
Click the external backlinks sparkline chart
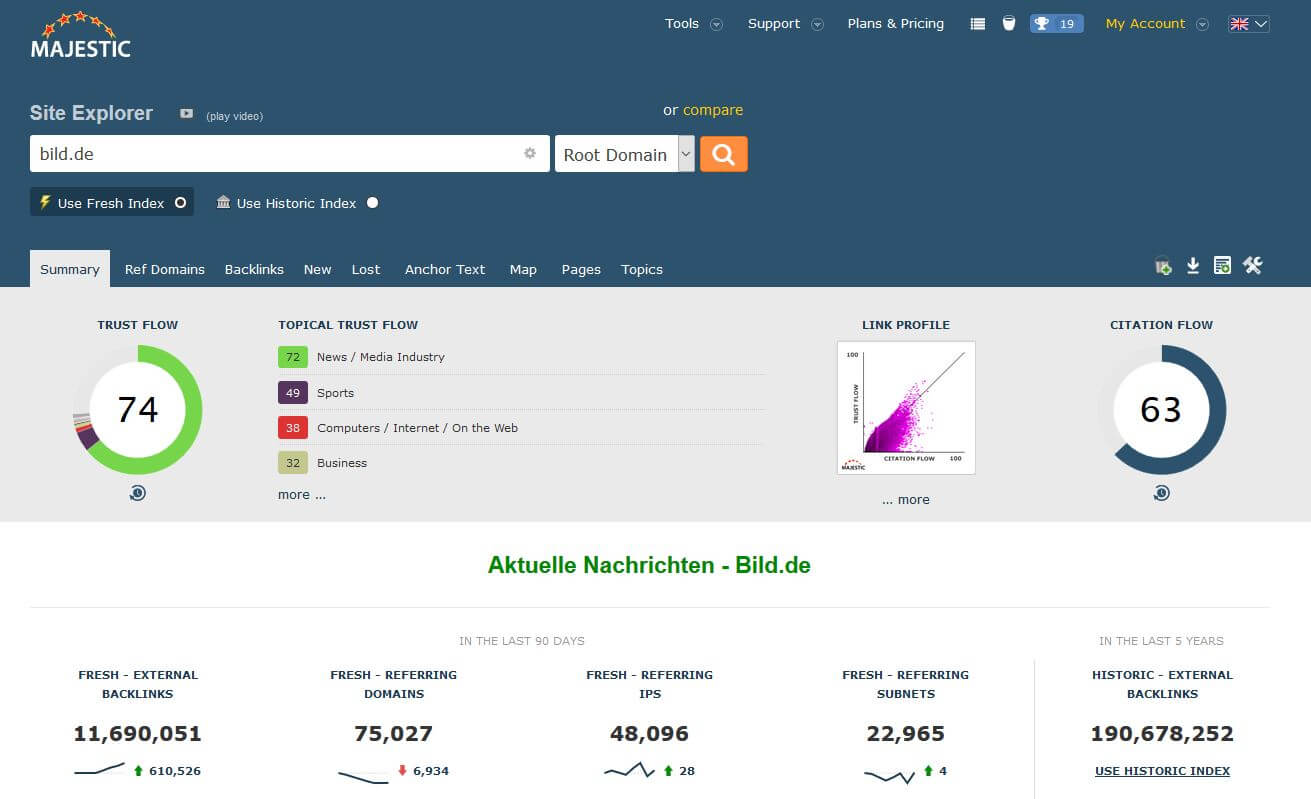click(x=100, y=770)
